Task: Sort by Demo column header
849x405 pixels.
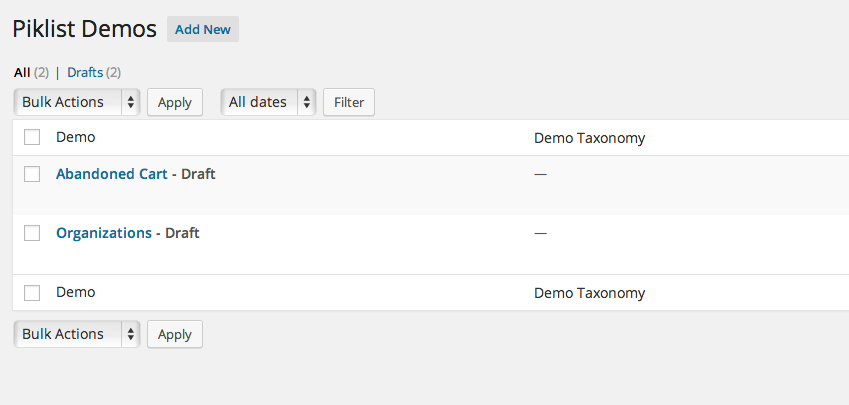Action: click(x=76, y=138)
